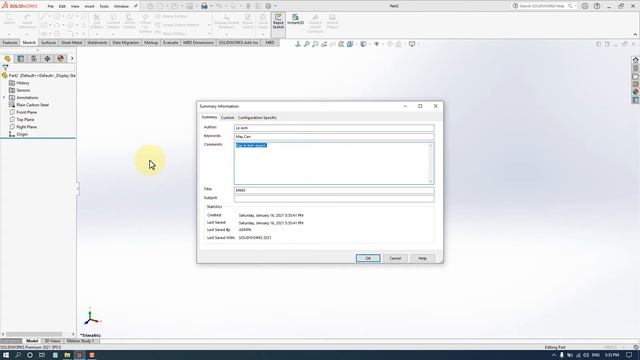The width and height of the screenshot is (640, 360).
Task: Open the DimXpertManager tab icon
Action: point(47,59)
